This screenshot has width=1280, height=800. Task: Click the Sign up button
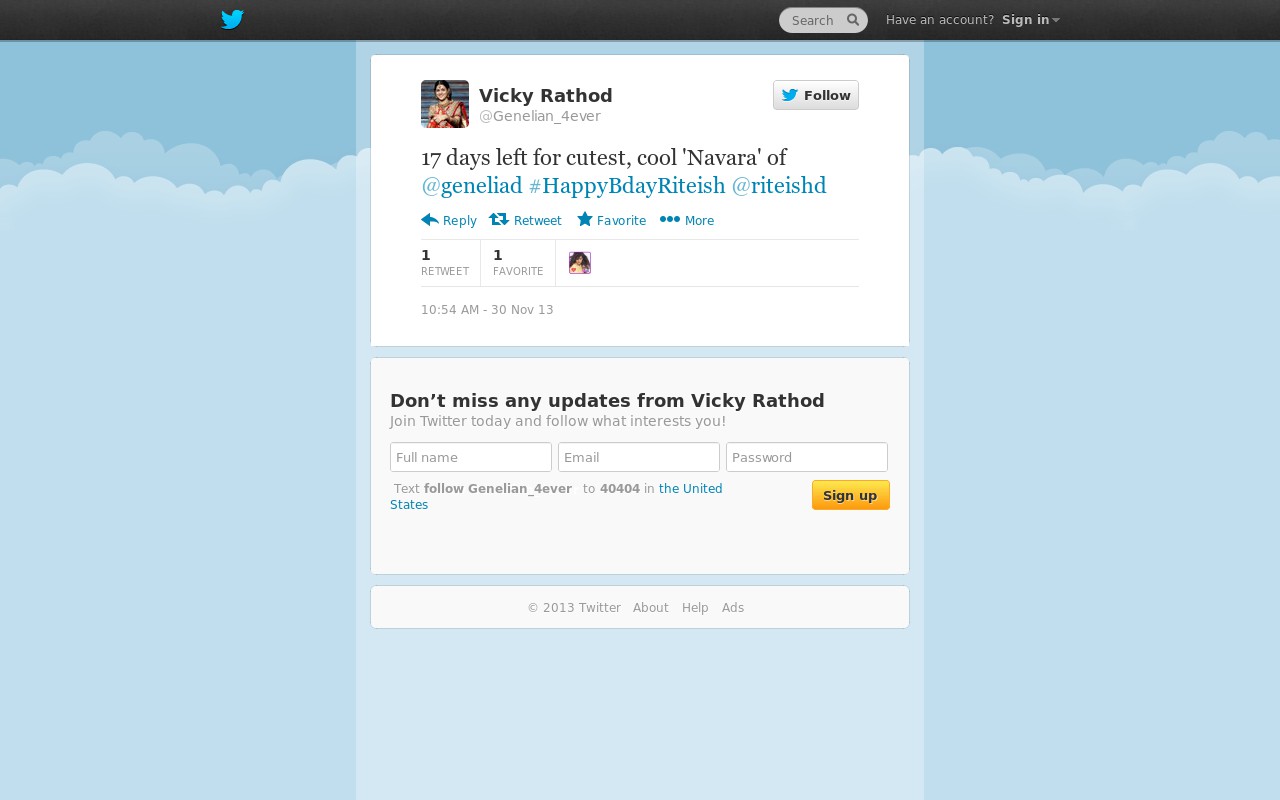point(851,495)
